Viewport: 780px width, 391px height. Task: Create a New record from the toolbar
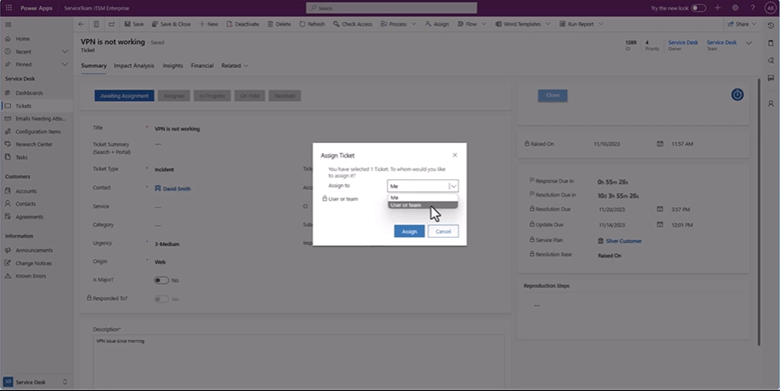[x=208, y=24]
